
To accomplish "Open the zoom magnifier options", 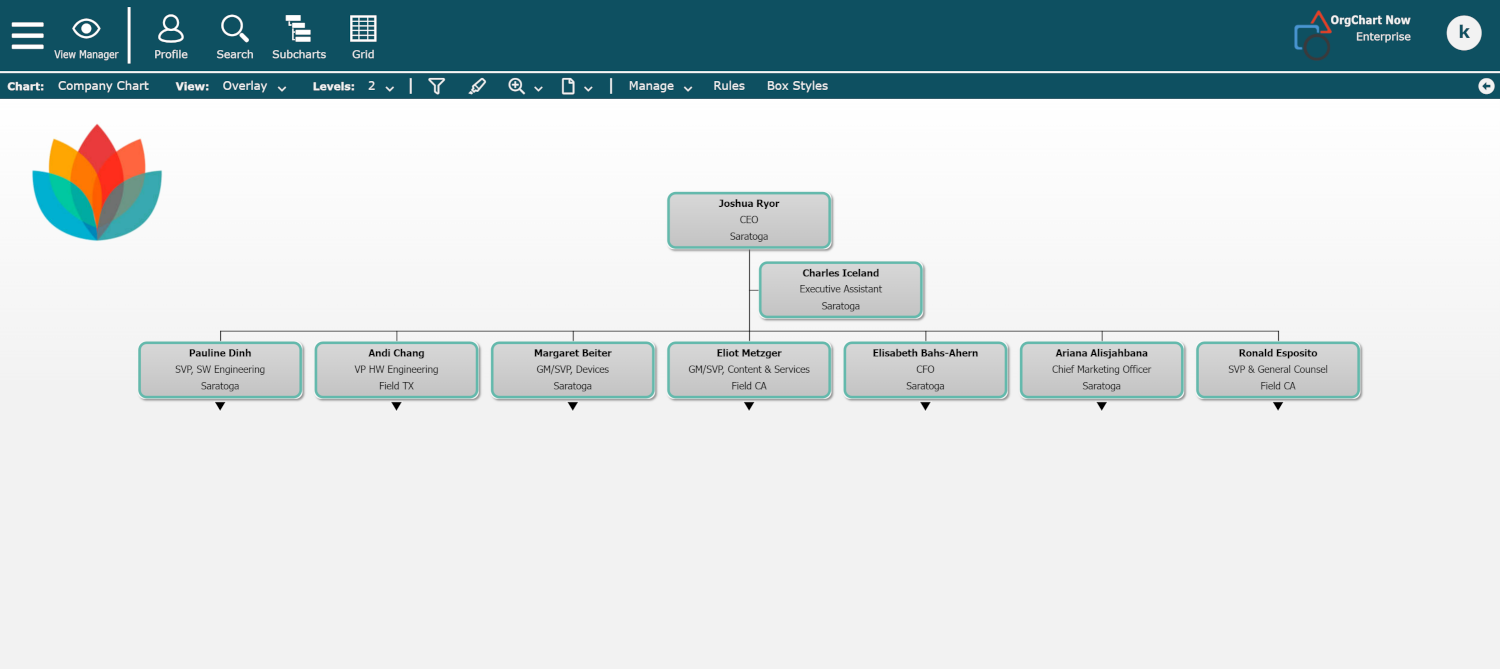I will coord(525,86).
